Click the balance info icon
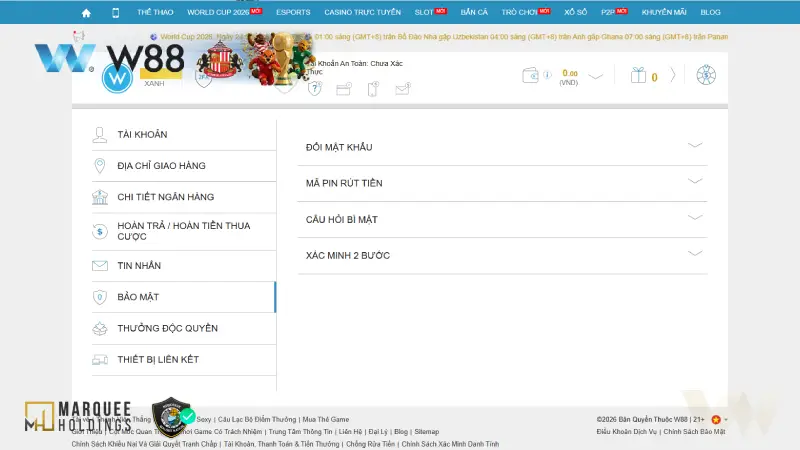800x450 pixels. 547,75
